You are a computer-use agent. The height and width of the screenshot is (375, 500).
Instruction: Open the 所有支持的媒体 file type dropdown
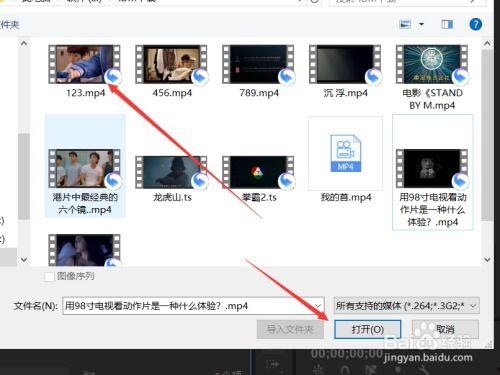tap(406, 306)
